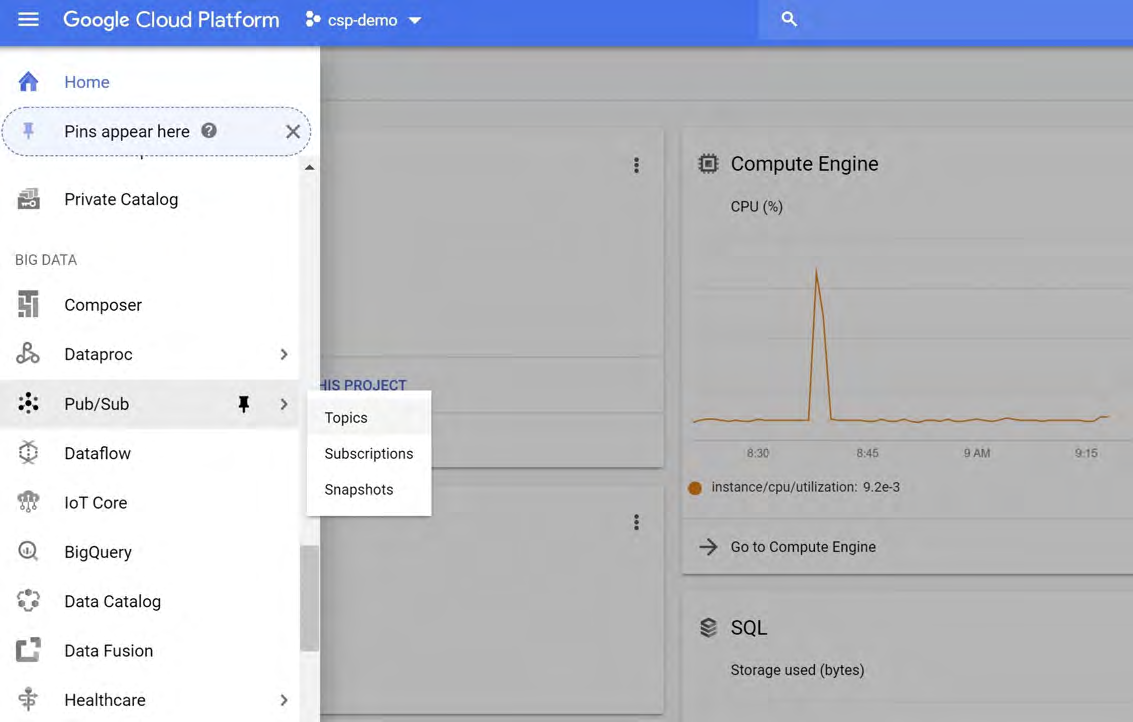Click the Data Catalog icon
The image size is (1133, 722).
click(x=28, y=601)
